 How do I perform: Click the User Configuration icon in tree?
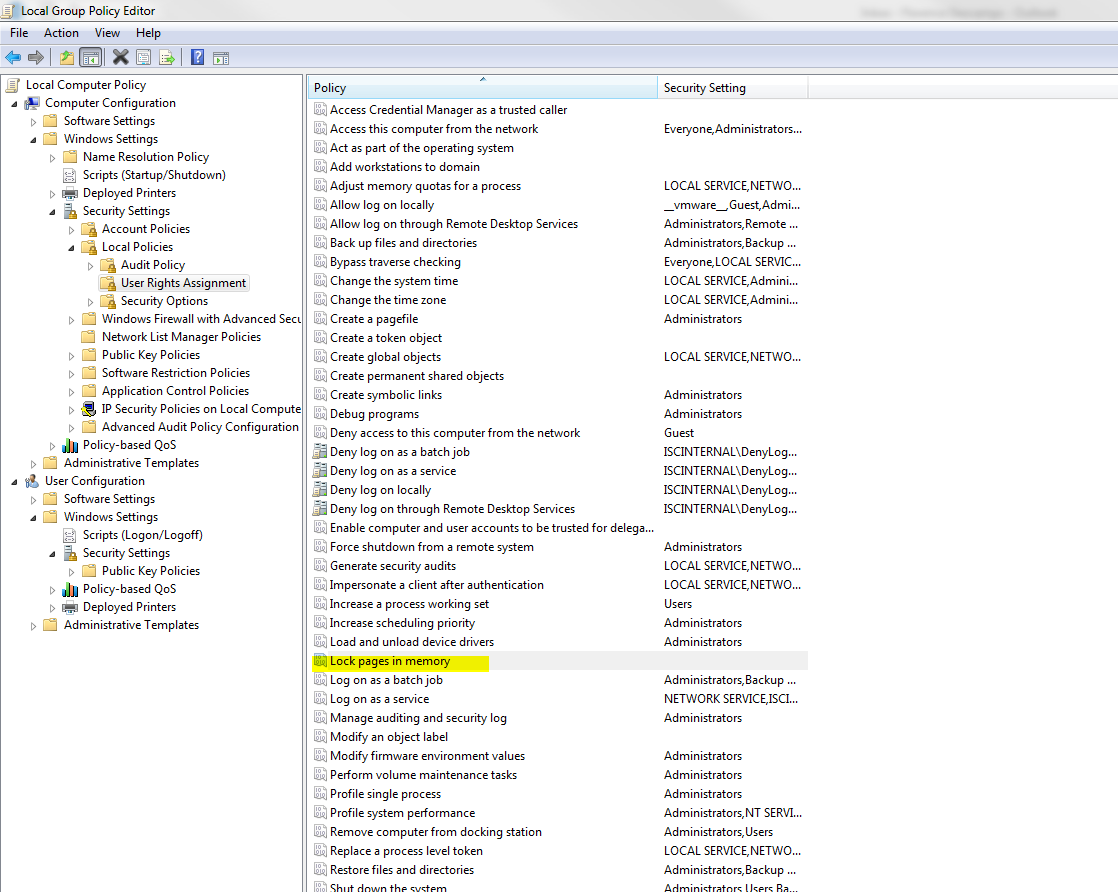31,481
